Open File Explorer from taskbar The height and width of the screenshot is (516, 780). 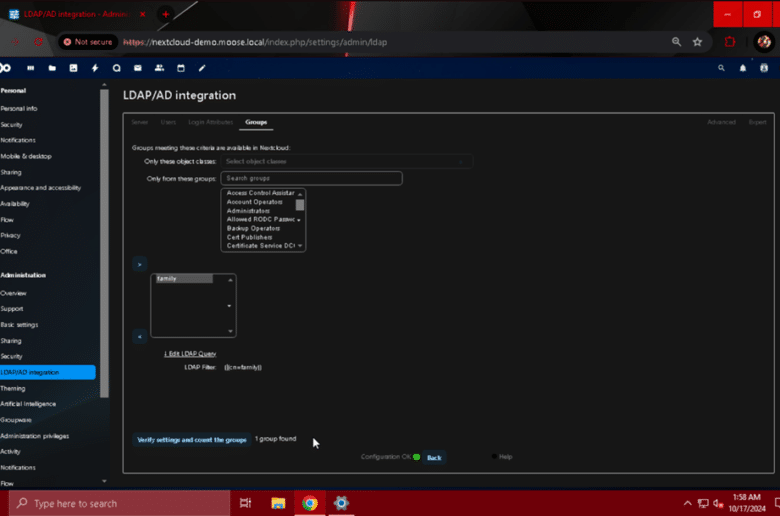click(x=278, y=503)
